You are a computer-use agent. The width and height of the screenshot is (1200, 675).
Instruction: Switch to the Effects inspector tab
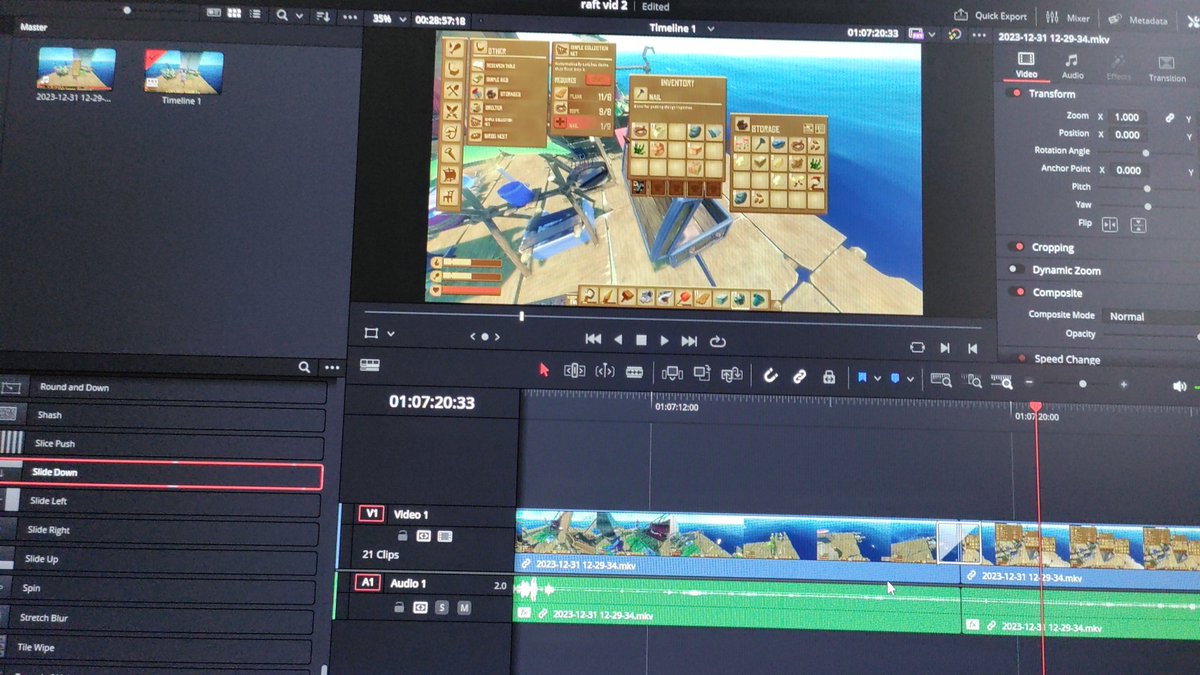1118,69
